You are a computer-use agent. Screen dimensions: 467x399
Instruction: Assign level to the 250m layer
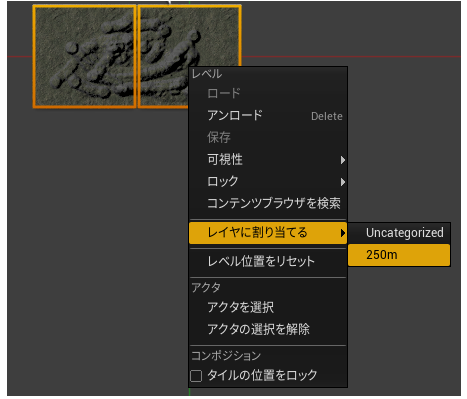(x=399, y=255)
